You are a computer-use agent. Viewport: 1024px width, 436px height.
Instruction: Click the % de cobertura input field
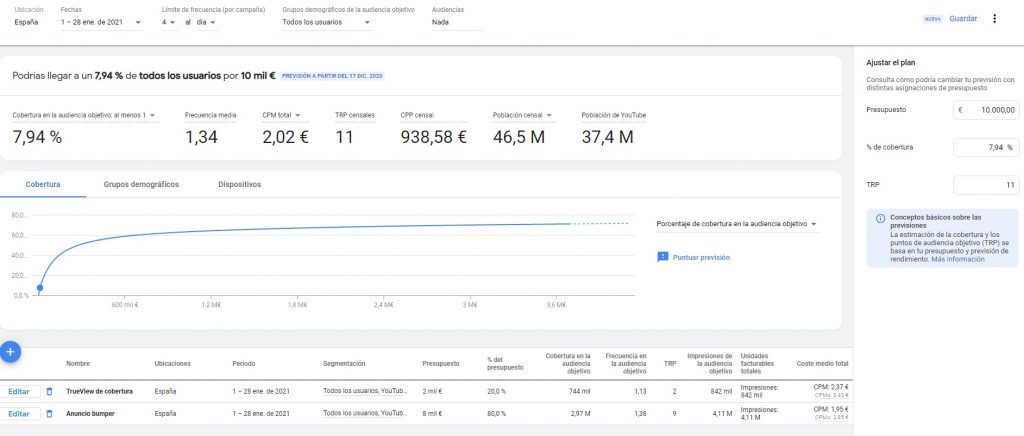pos(986,148)
